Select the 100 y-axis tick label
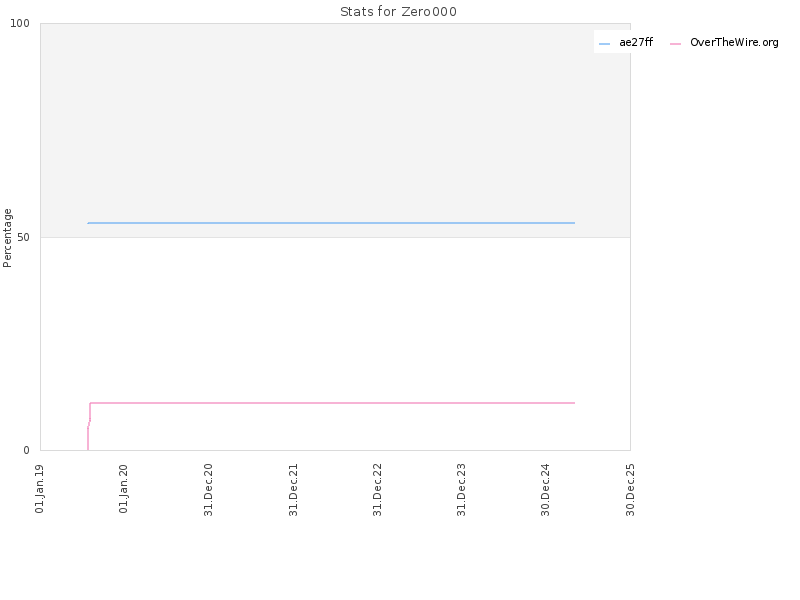Viewport: 800px width, 600px height. (20, 23)
